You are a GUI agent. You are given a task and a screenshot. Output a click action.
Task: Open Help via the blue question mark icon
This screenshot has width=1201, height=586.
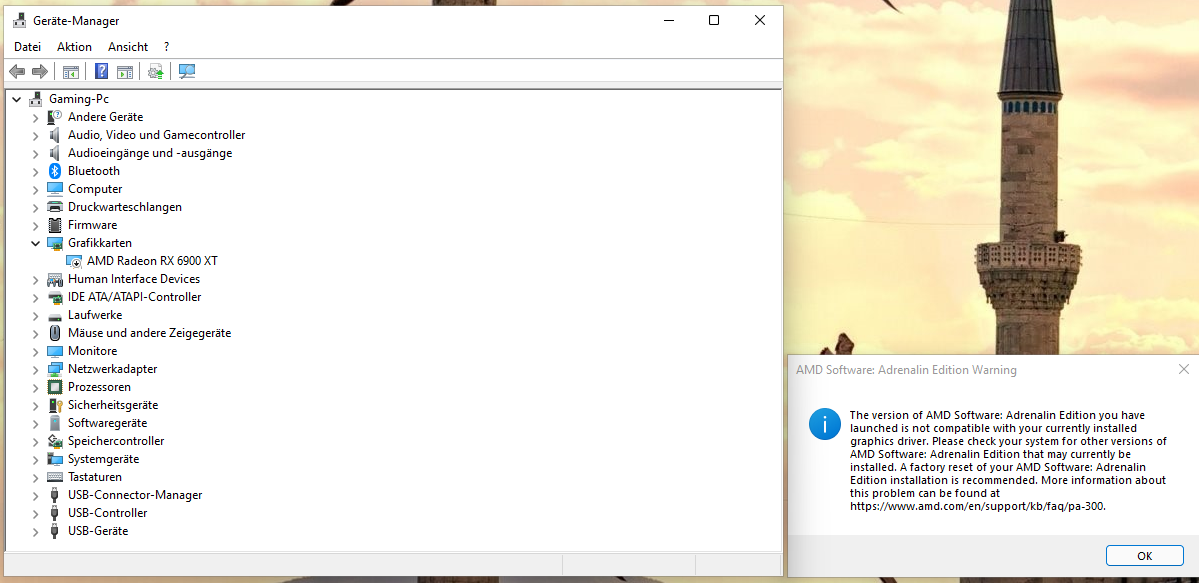100,71
